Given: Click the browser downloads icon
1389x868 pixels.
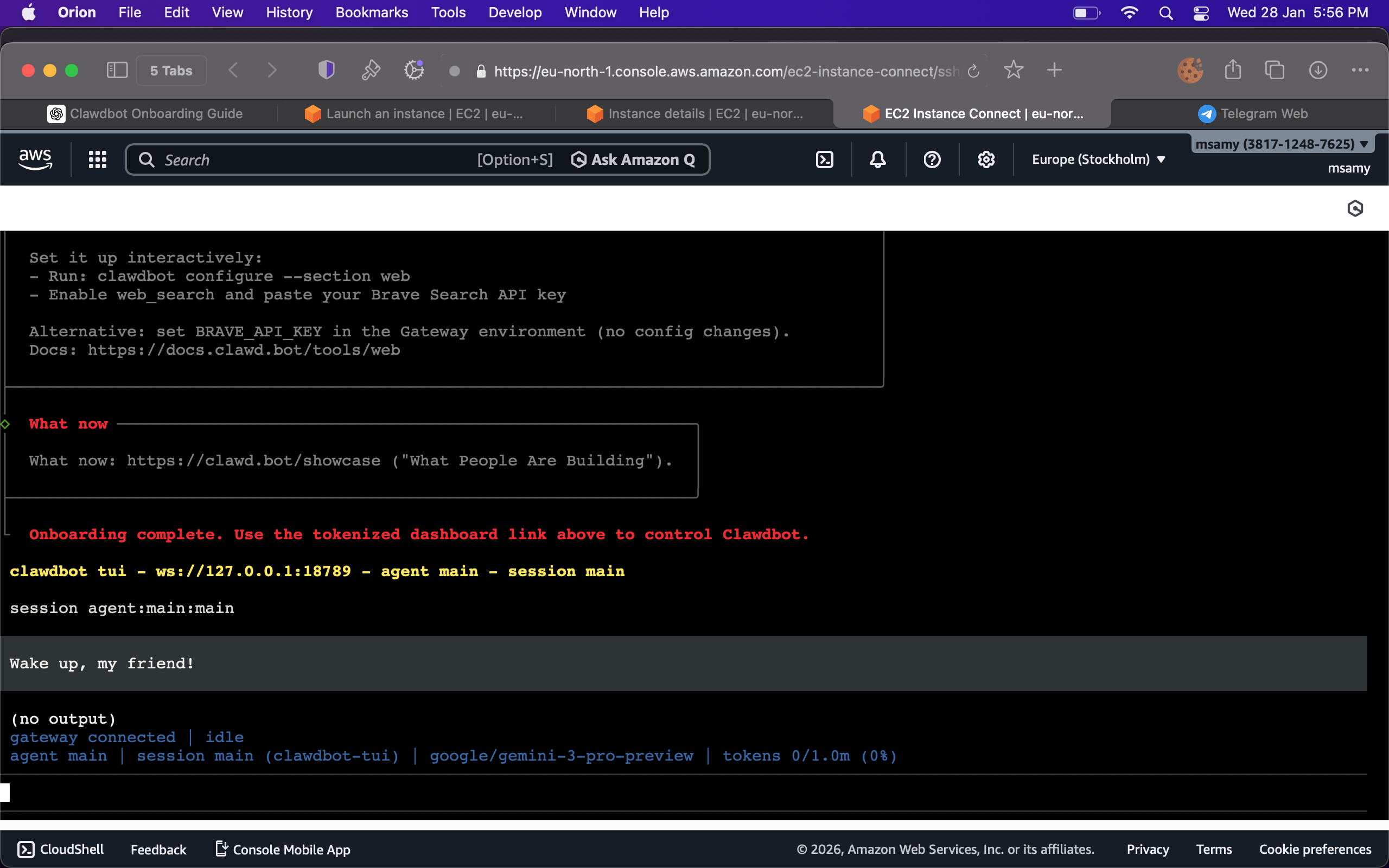Looking at the screenshot, I should (x=1317, y=70).
